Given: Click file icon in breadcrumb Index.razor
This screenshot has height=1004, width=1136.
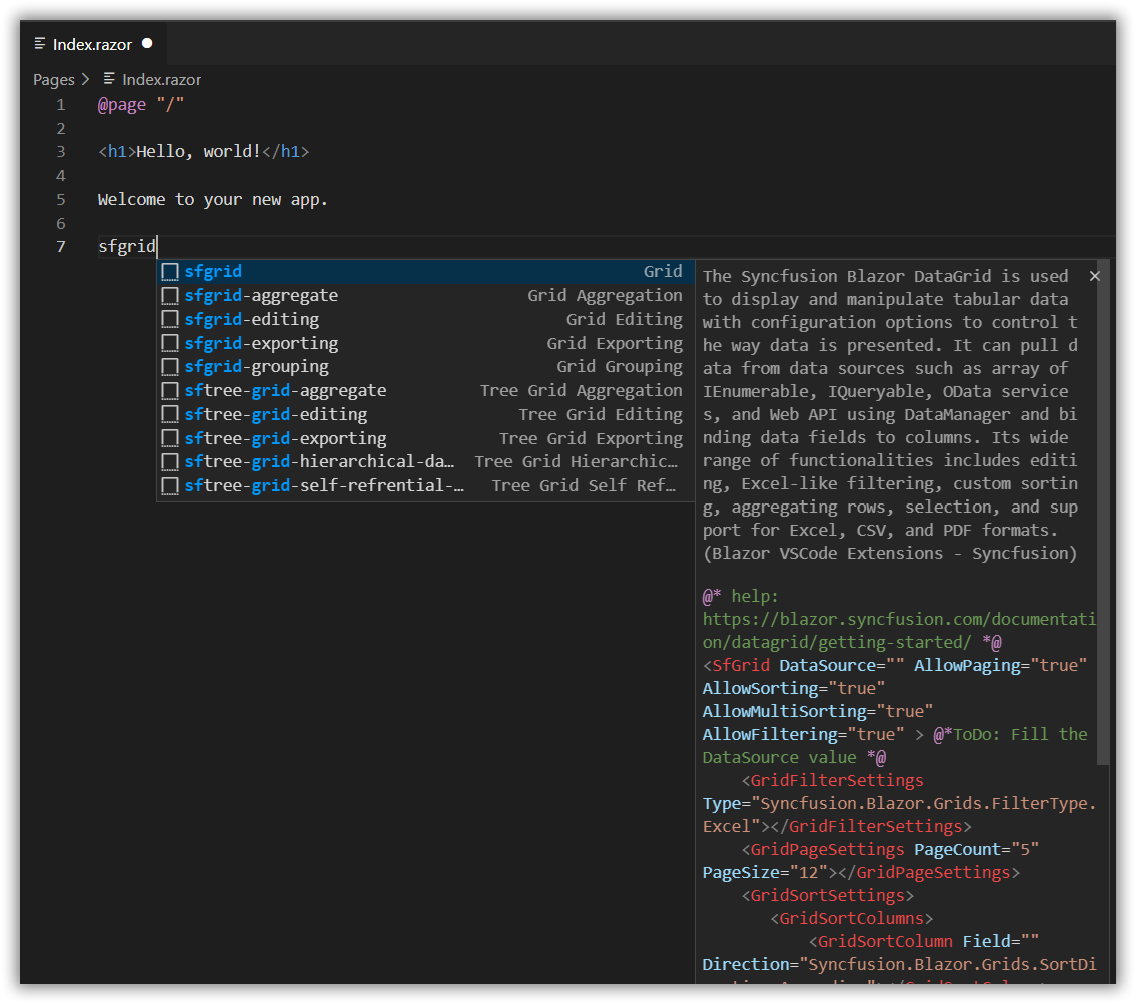Looking at the screenshot, I should (110, 79).
